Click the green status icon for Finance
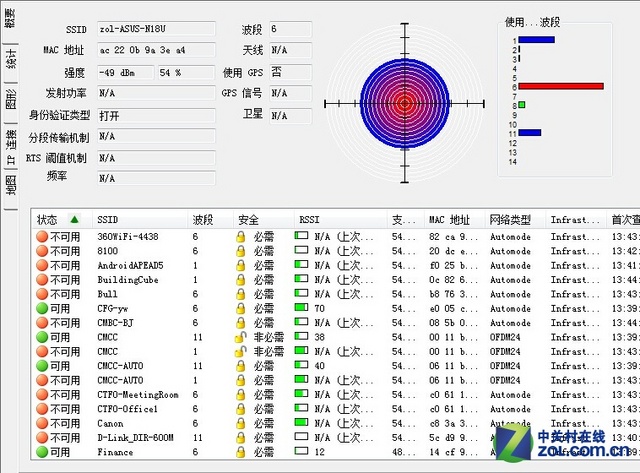Image resolution: width=640 pixels, height=473 pixels. [x=42, y=453]
